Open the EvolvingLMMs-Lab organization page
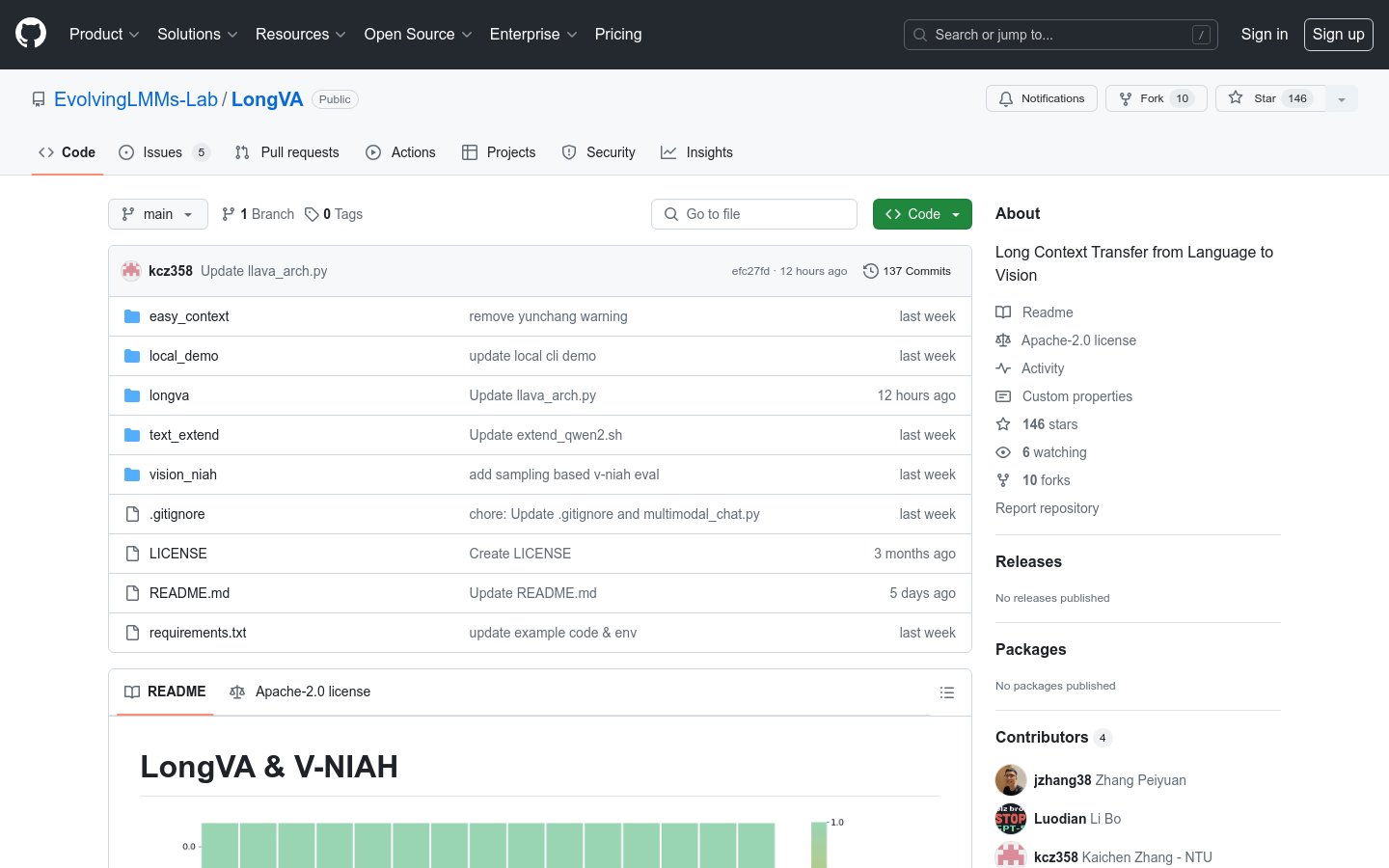This screenshot has height=868, width=1389. (x=136, y=99)
